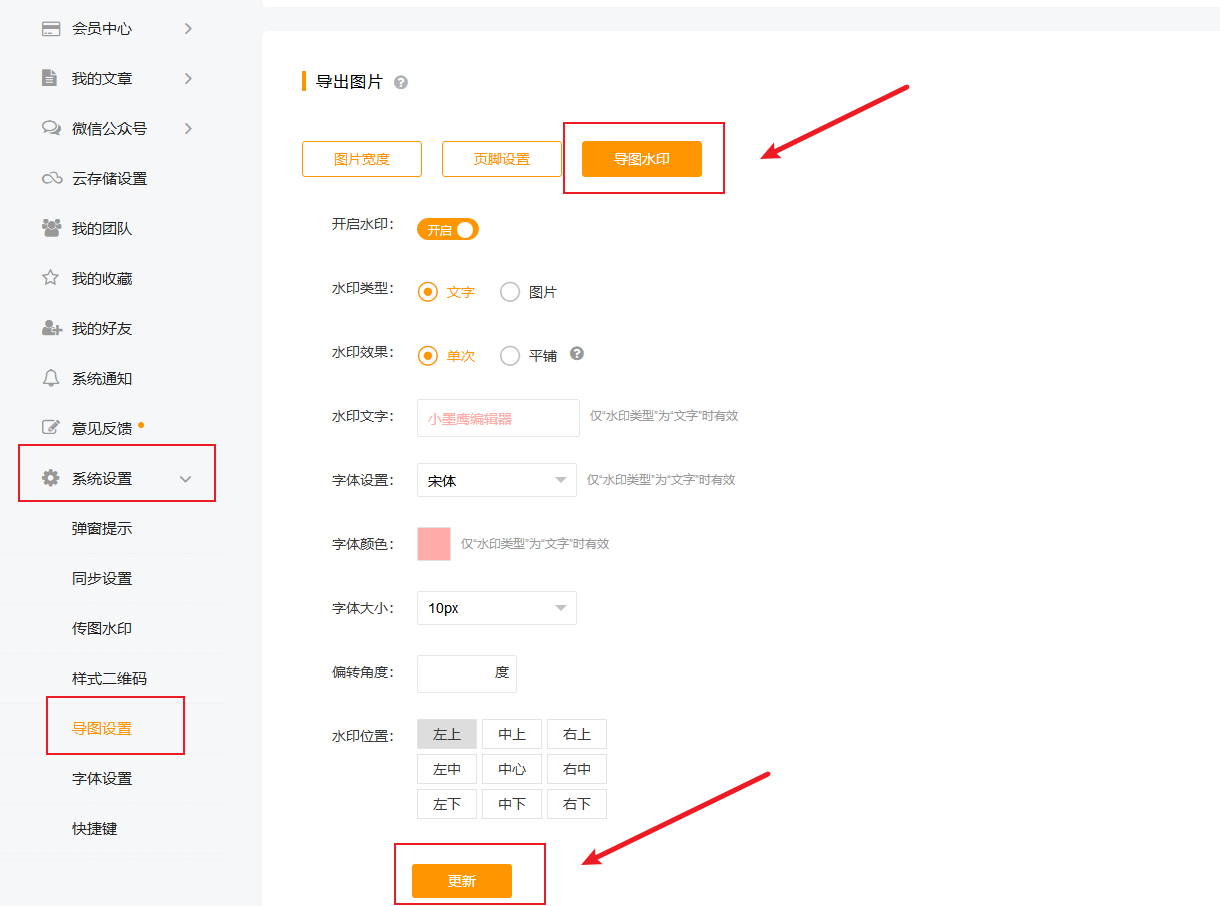
Task: Click the 我的文章 document icon
Action: pyautogui.click(x=49, y=78)
